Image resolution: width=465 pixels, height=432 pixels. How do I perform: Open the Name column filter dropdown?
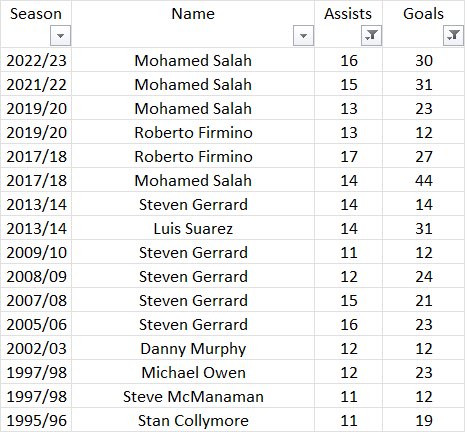click(x=303, y=35)
